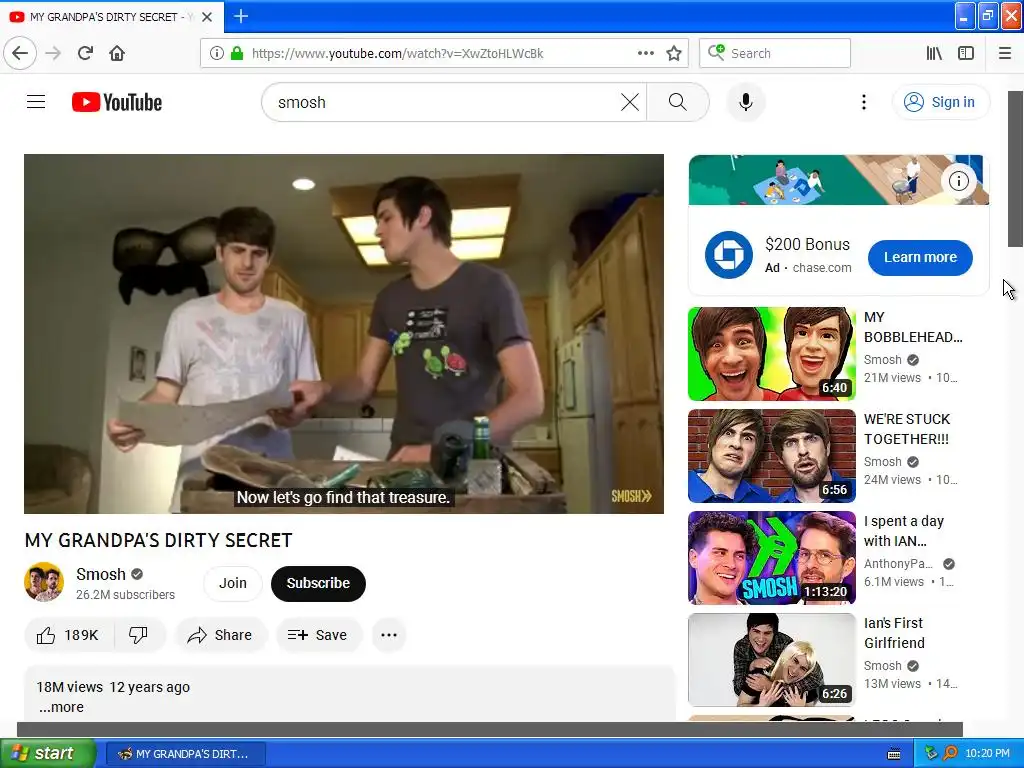Subscribe to the Smosh channel
This screenshot has height=768, width=1024.
click(318, 583)
